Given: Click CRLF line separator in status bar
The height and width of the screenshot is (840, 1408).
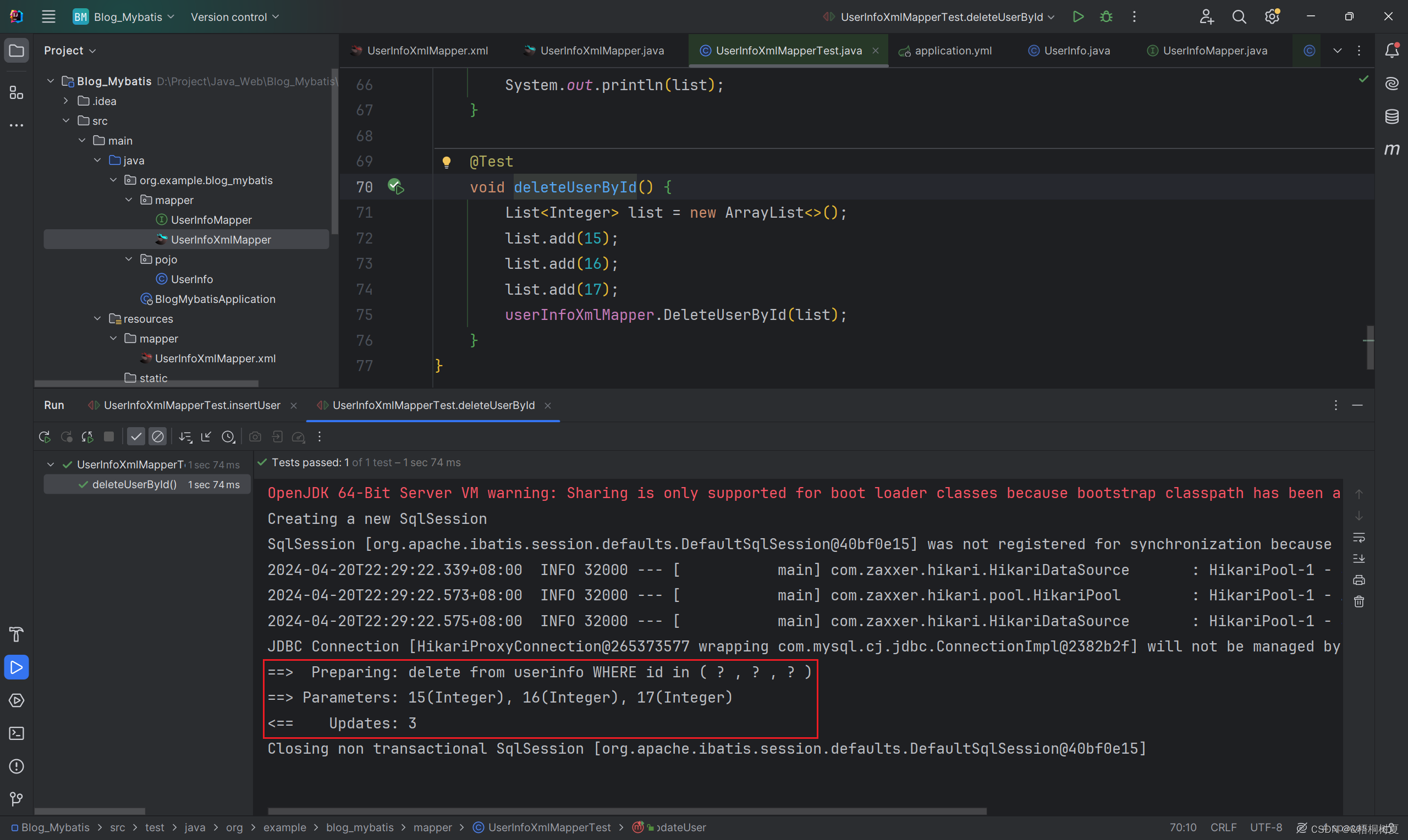Looking at the screenshot, I should click(x=1223, y=827).
